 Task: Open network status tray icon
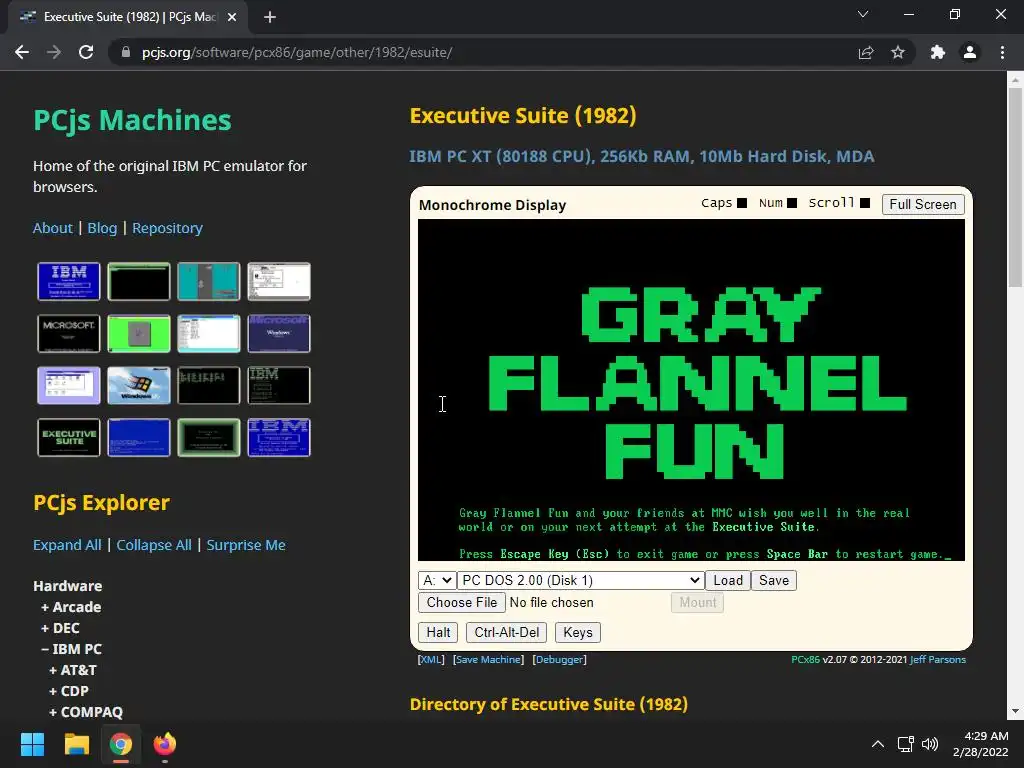905,744
